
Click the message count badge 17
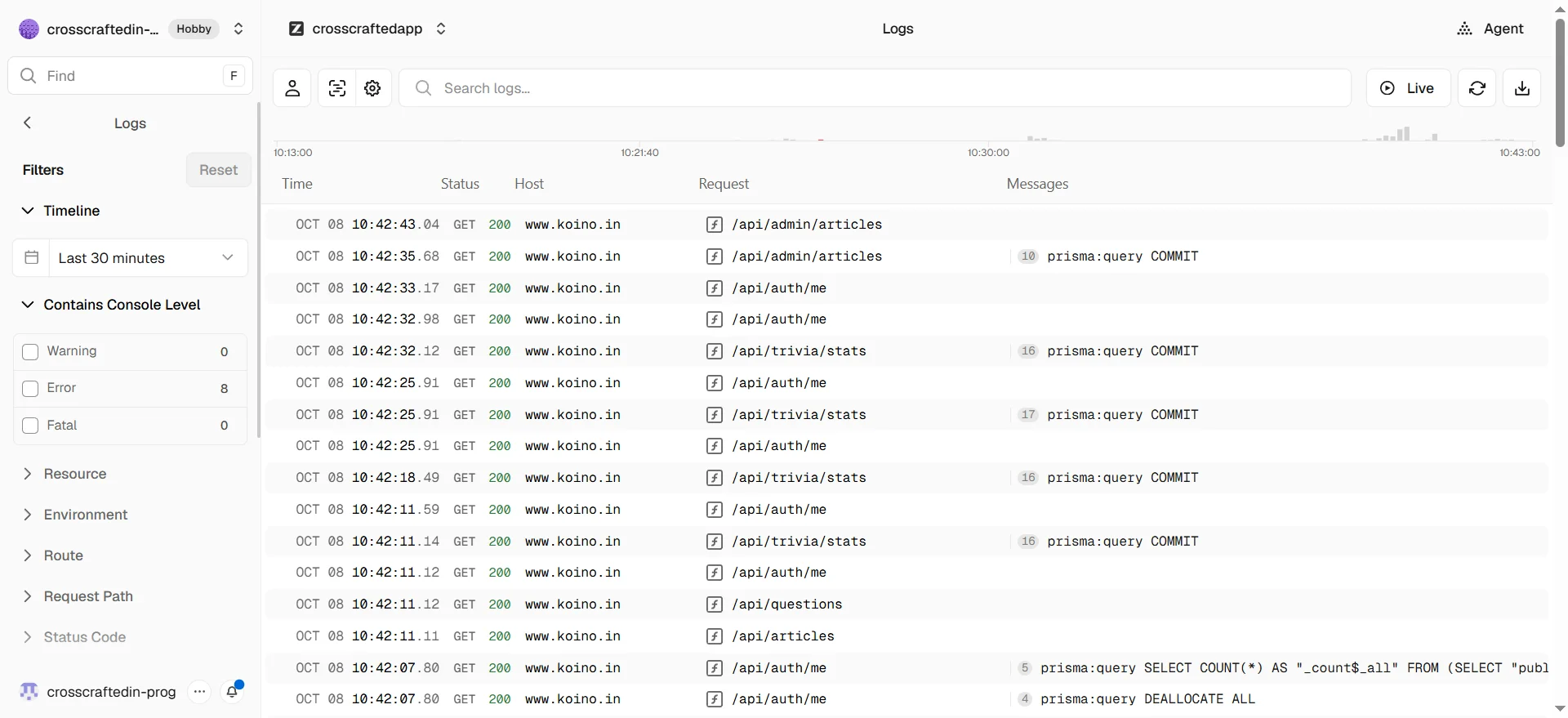tap(1028, 415)
